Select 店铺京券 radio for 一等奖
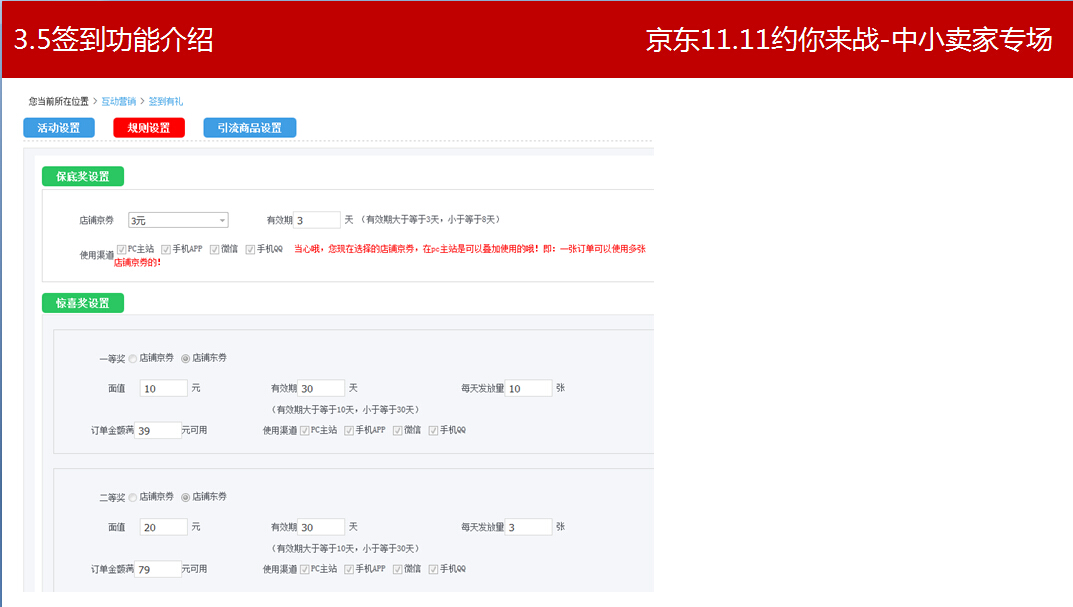 pyautogui.click(x=133, y=359)
